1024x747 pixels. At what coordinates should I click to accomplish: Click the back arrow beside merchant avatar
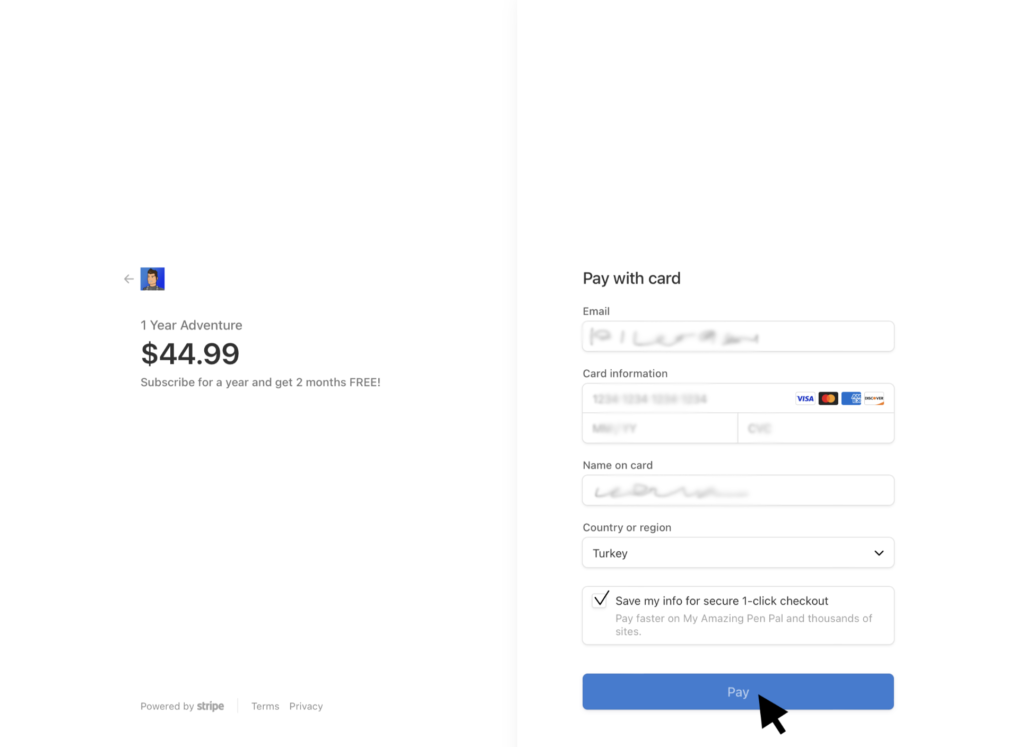coord(128,279)
